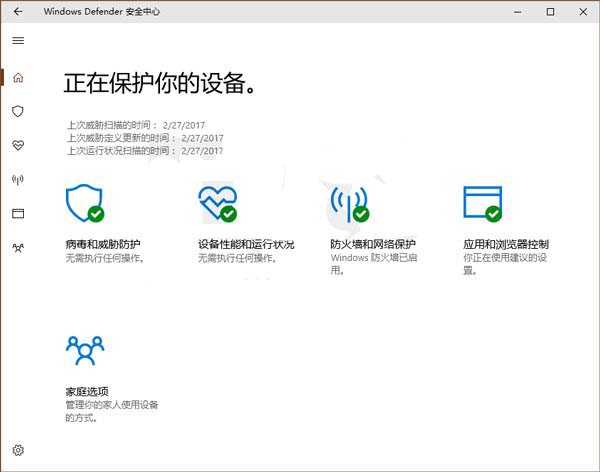Viewport: 600px width, 472px height.
Task: Click the large heart health icon
Action: 218,203
